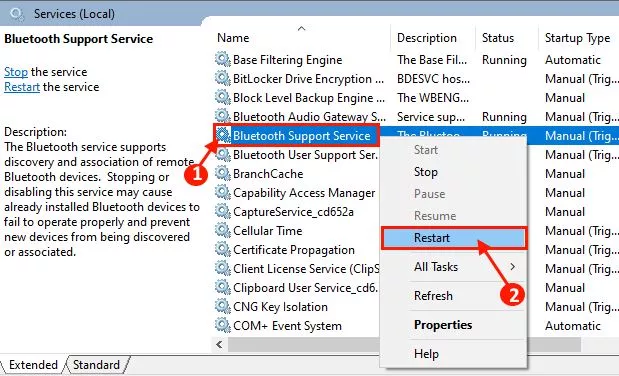Choose Restart in the context menu
This screenshot has height=376, width=619.
click(454, 238)
